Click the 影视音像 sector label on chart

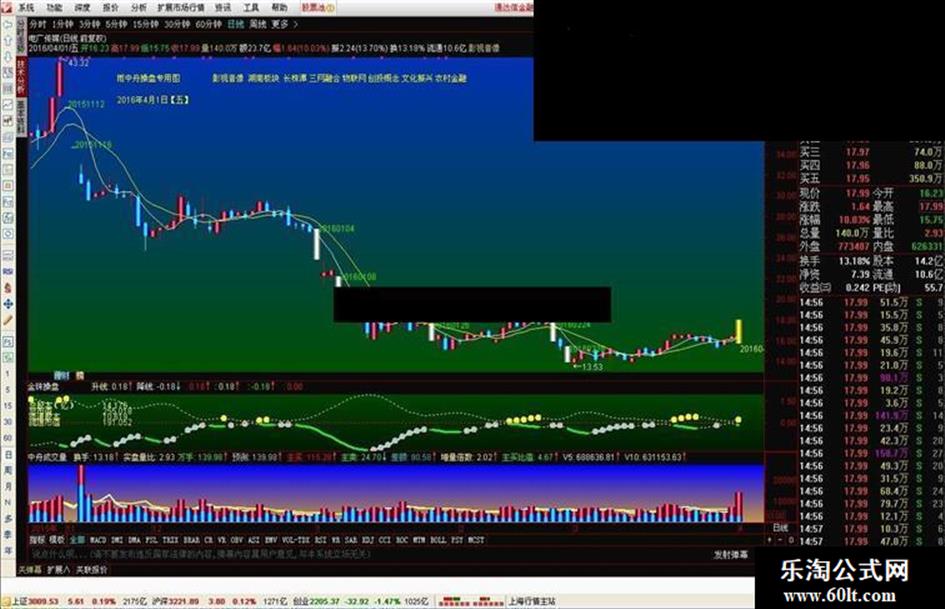228,78
